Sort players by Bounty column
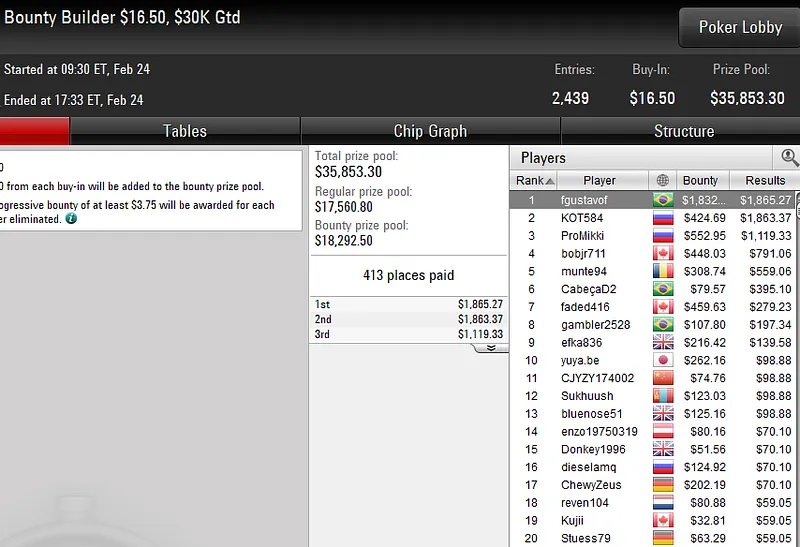The width and height of the screenshot is (800, 547). pos(703,180)
